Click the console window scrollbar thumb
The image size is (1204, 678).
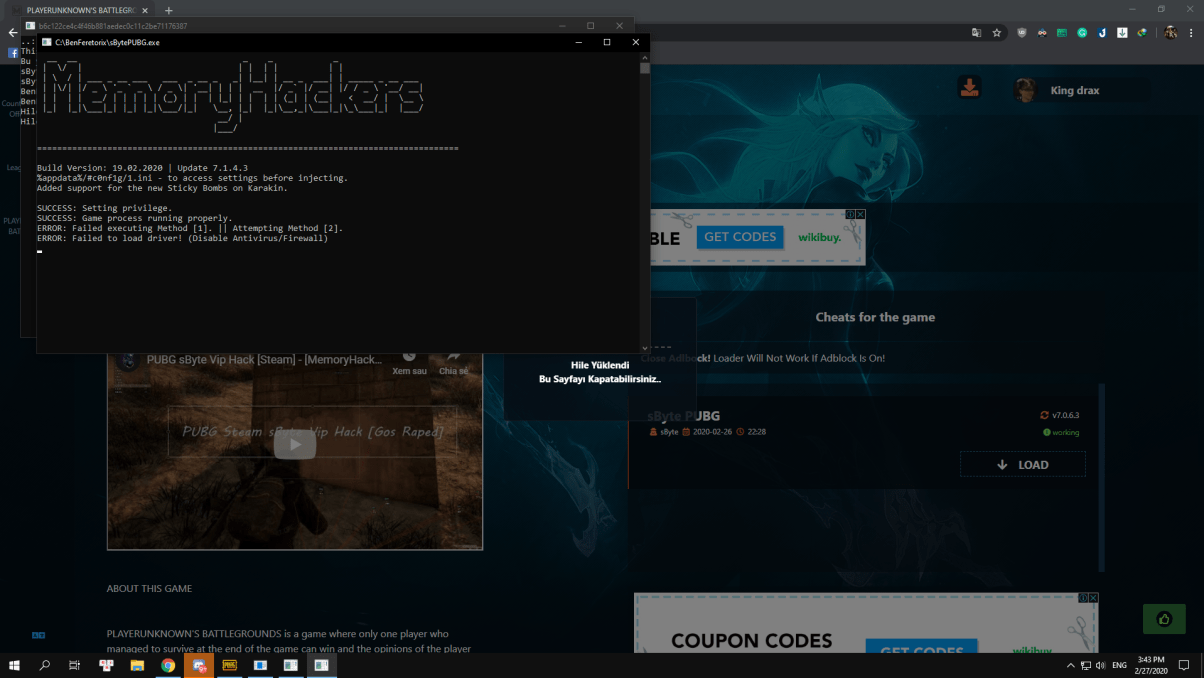(645, 69)
